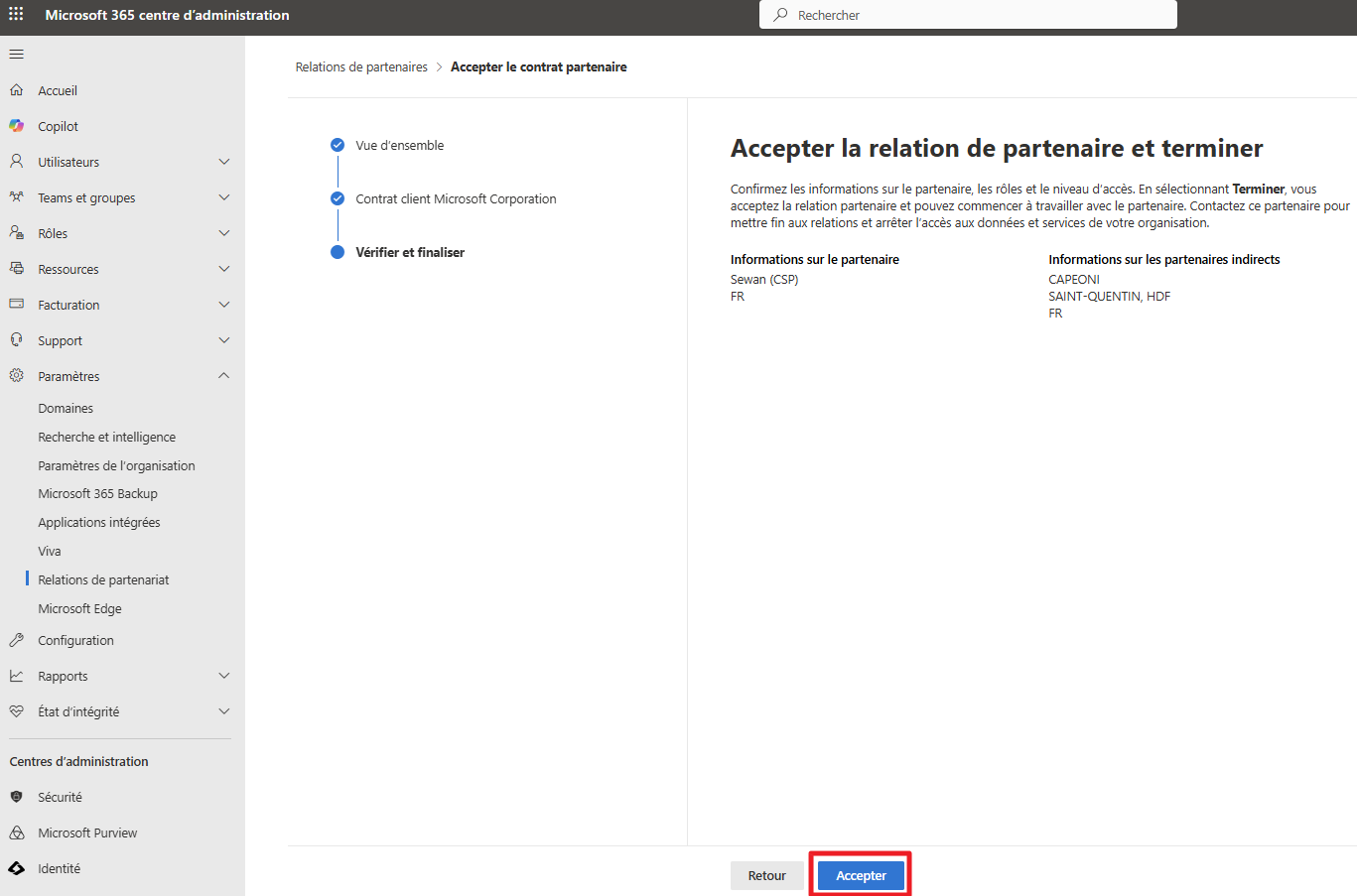1357x896 pixels.
Task: Click the Vérifier et finaliser step dot
Action: tap(338, 252)
